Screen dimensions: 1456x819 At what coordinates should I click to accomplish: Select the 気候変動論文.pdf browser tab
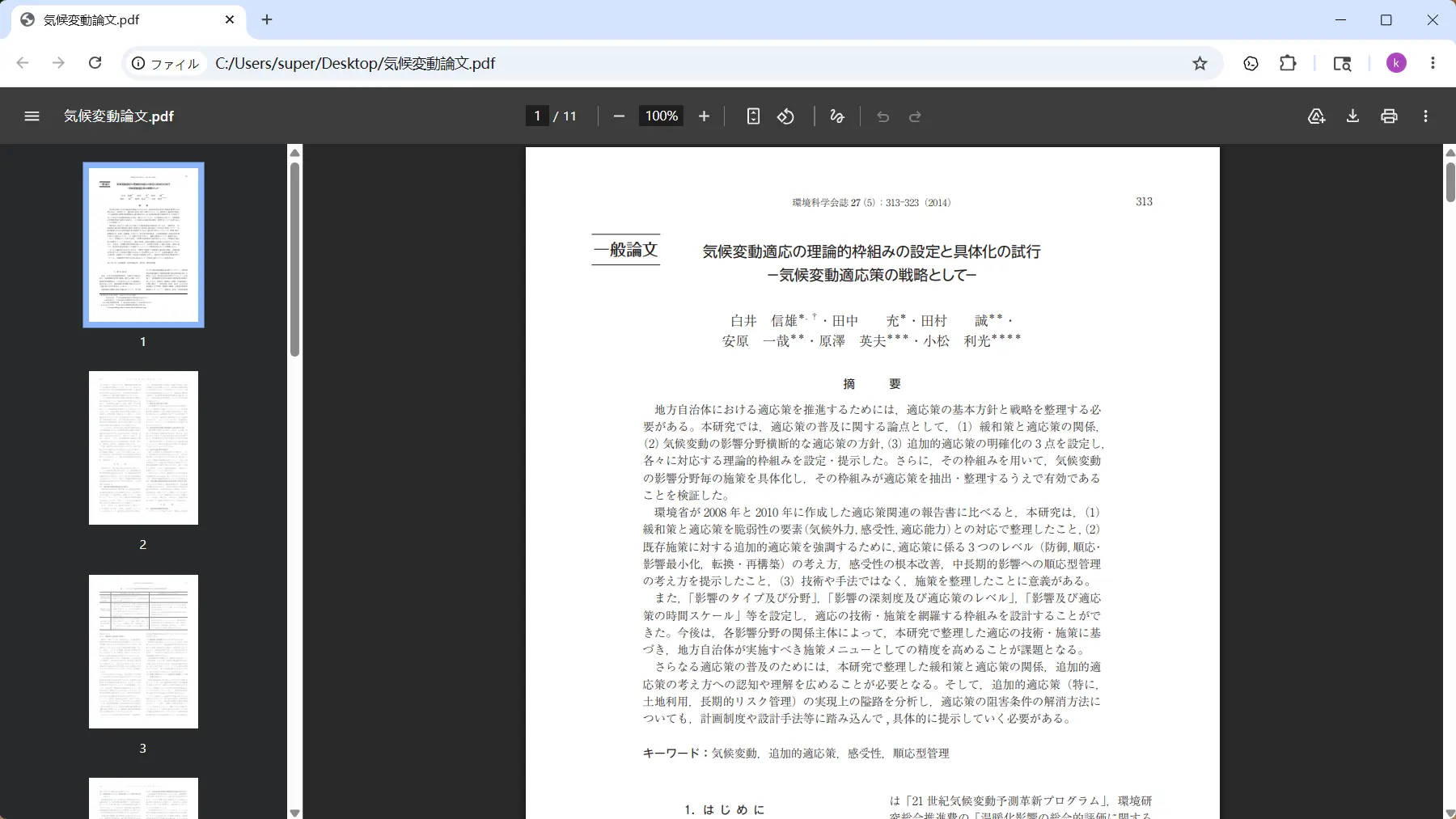[129, 19]
